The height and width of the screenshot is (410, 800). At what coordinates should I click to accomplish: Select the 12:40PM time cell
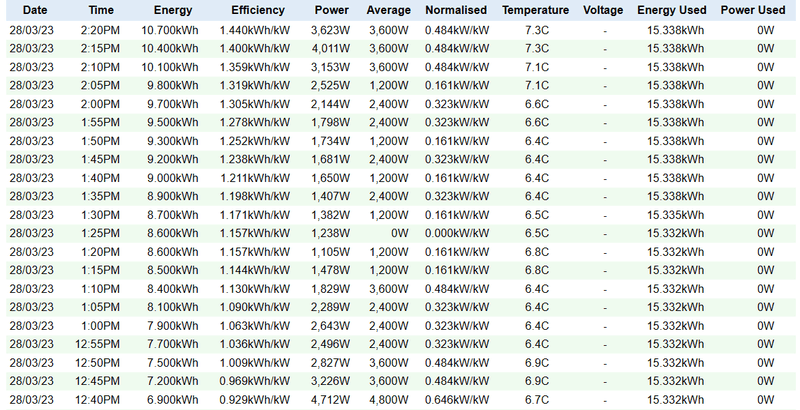97,400
